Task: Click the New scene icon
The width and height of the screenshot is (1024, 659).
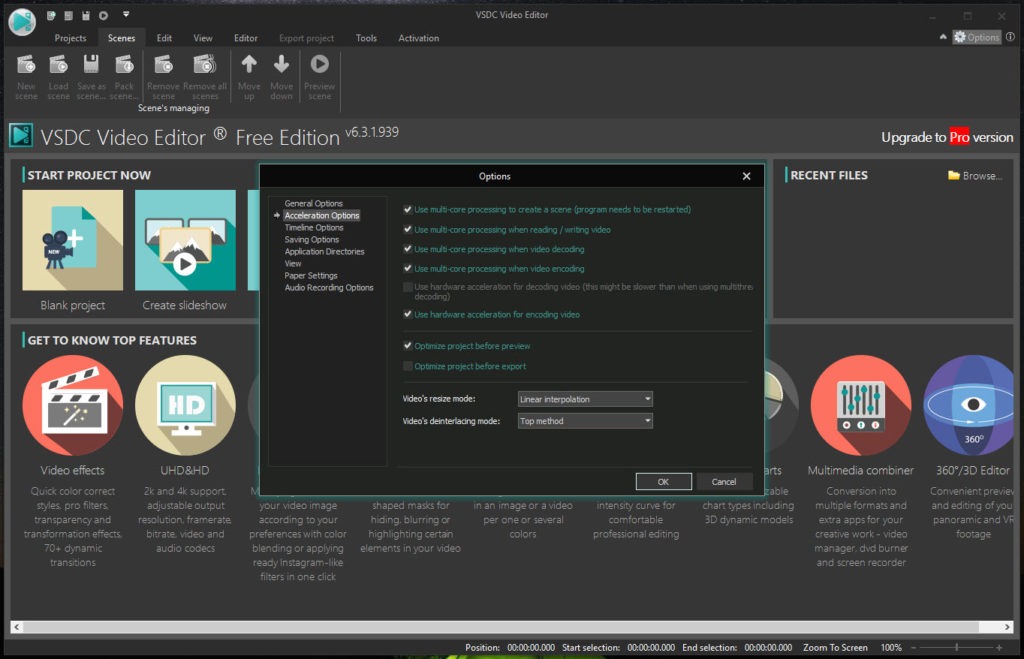Action: 26,65
